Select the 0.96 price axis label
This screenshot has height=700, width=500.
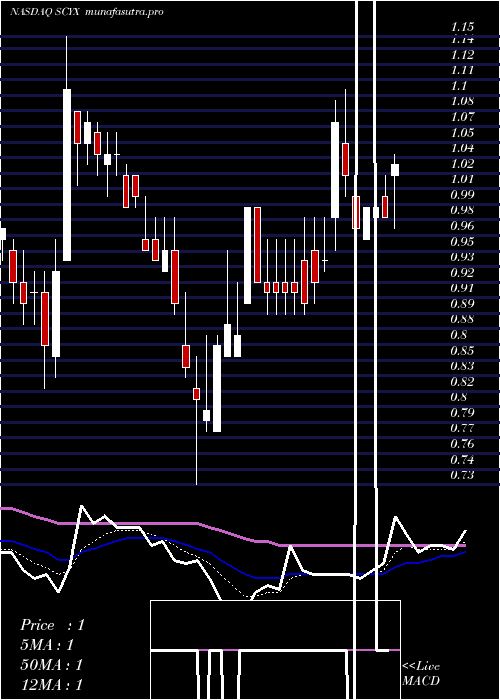click(462, 226)
